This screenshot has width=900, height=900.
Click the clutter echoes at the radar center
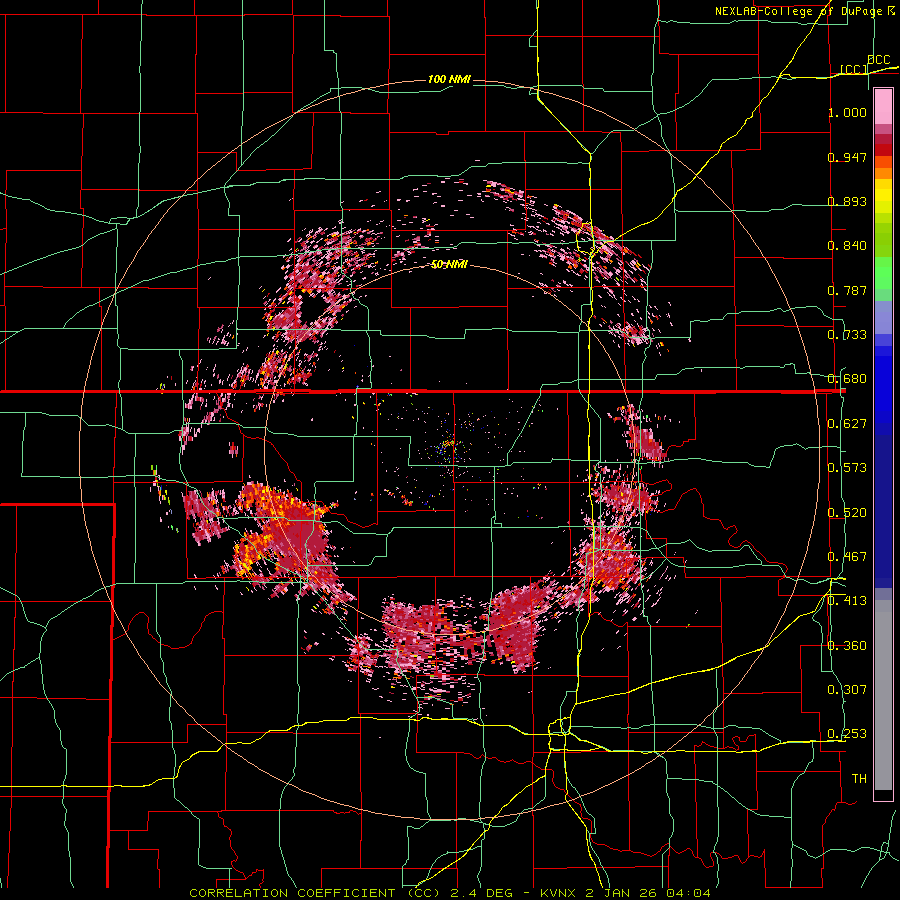(449, 445)
